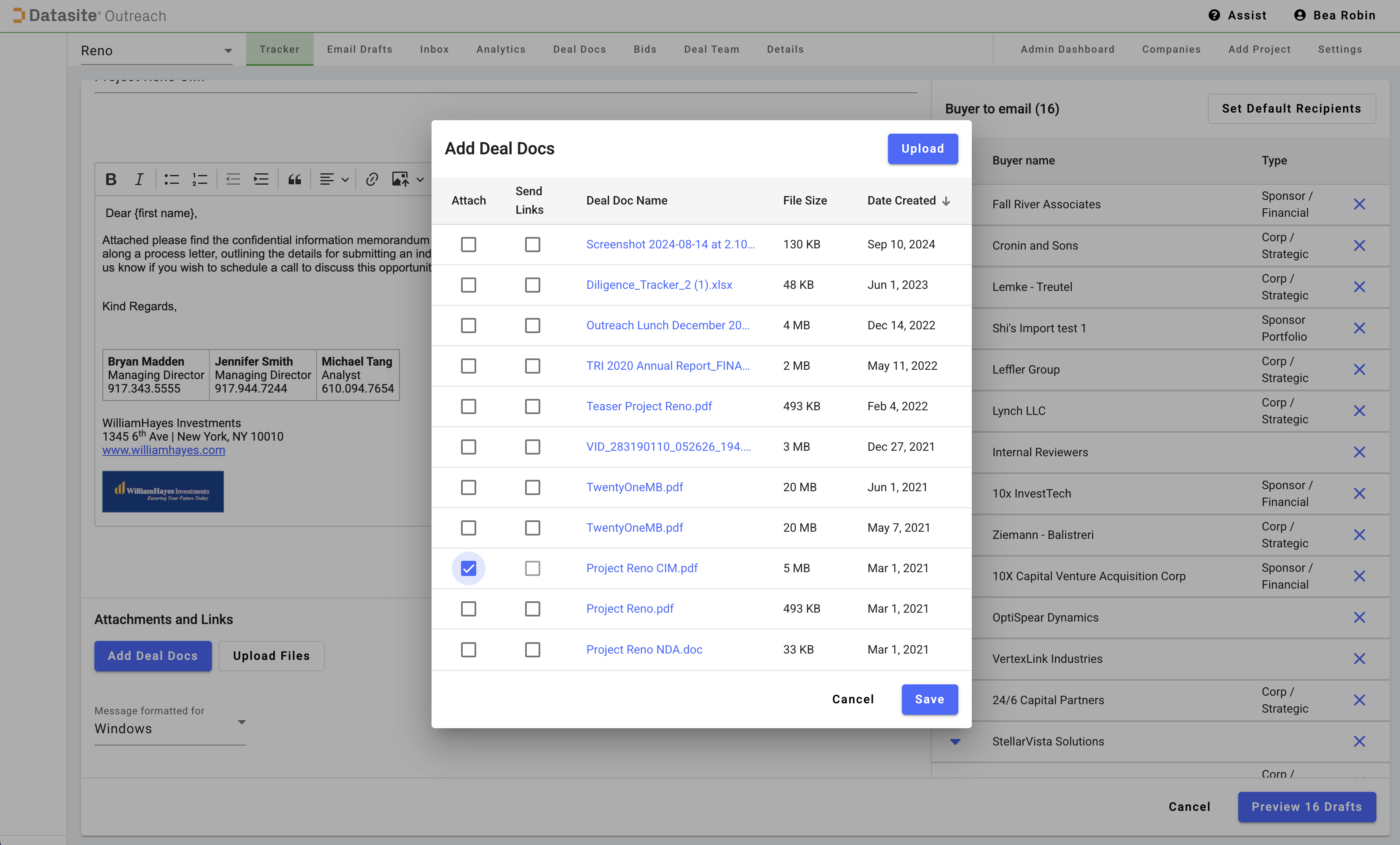Check Send Links for Teaser Project Reno.pdf
This screenshot has height=845, width=1400.
pos(532,406)
